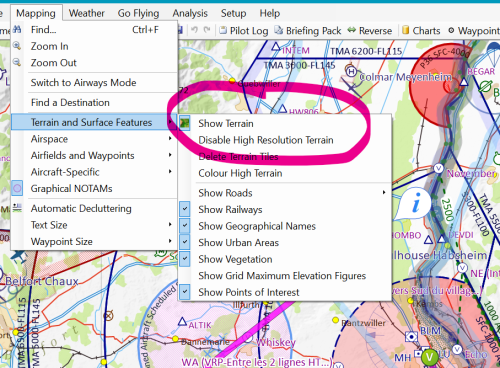Image resolution: width=500 pixels, height=368 pixels.
Task: Click the yellow Guebwiller town dot
Action: click(x=232, y=80)
